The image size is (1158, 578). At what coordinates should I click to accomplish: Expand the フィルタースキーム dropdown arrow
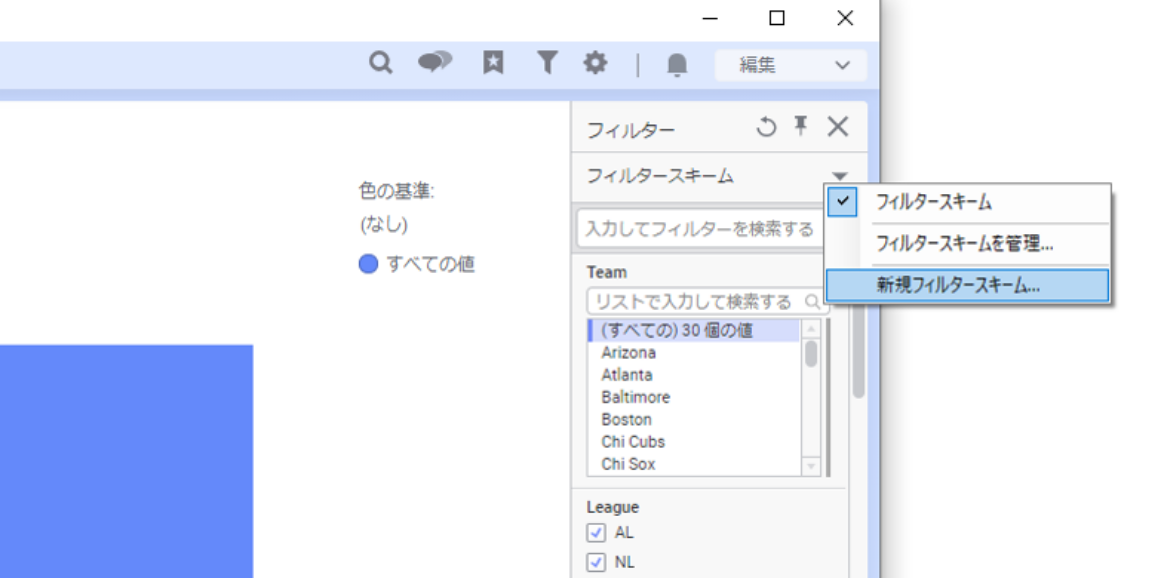pyautogui.click(x=840, y=176)
